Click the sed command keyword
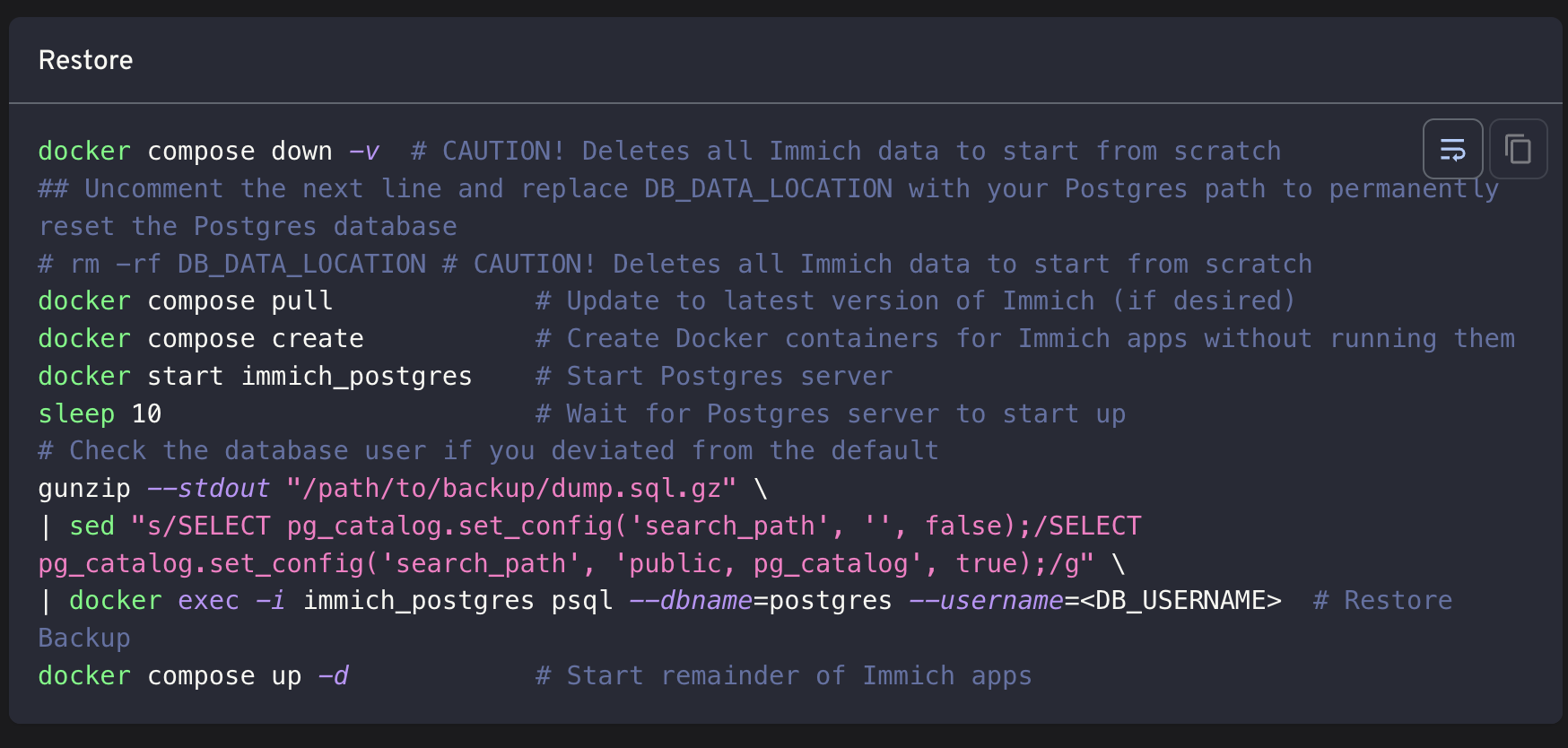The image size is (1568, 748). click(x=91, y=526)
